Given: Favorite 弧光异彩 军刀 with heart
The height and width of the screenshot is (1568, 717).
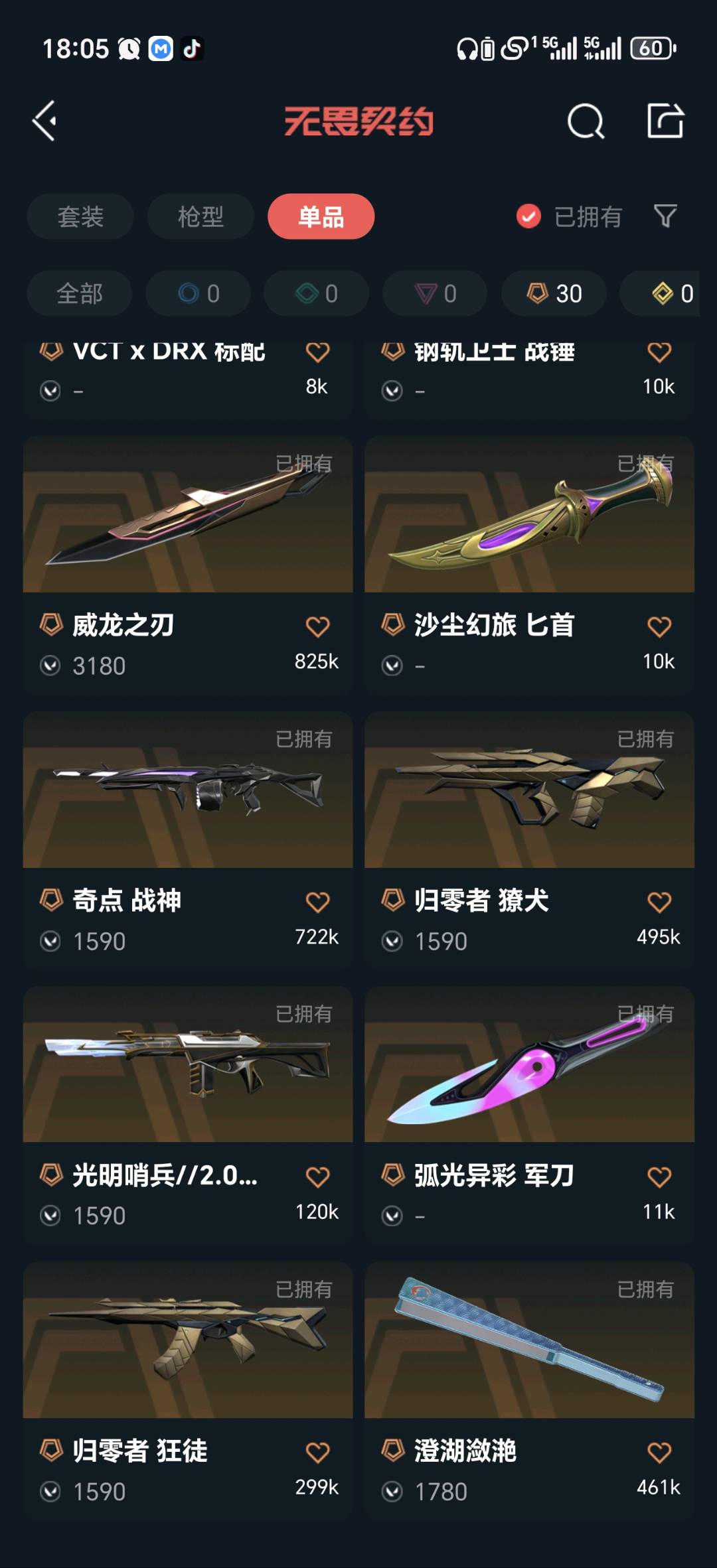Looking at the screenshot, I should tap(659, 1176).
